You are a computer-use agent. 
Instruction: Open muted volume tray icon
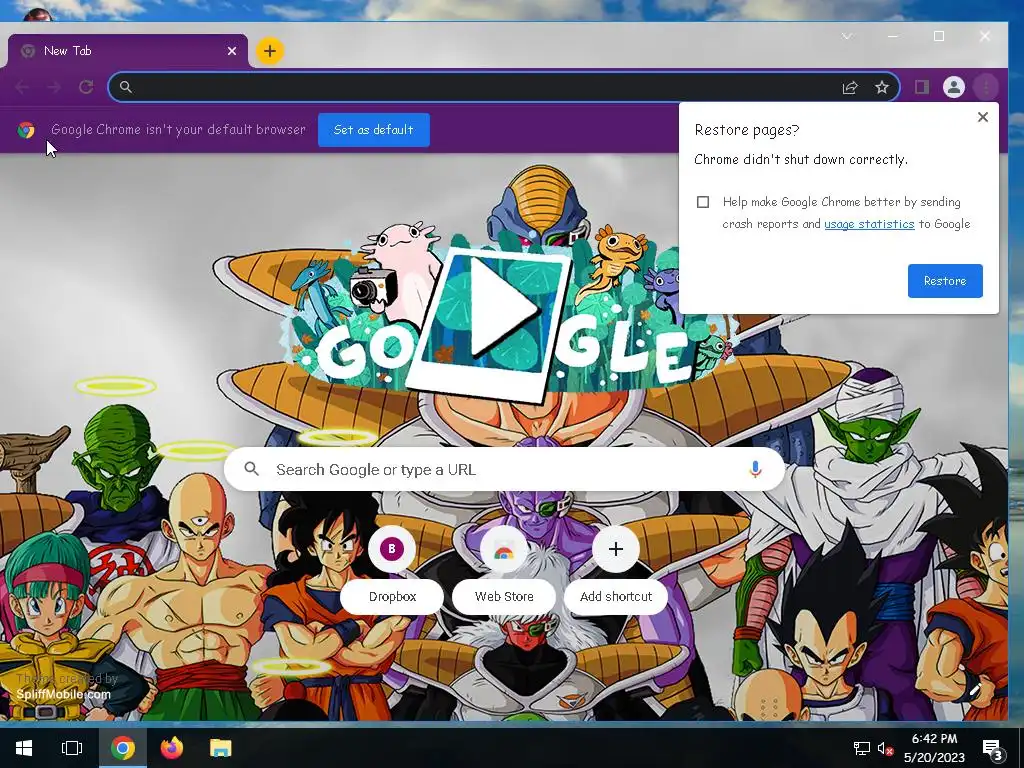click(886, 748)
